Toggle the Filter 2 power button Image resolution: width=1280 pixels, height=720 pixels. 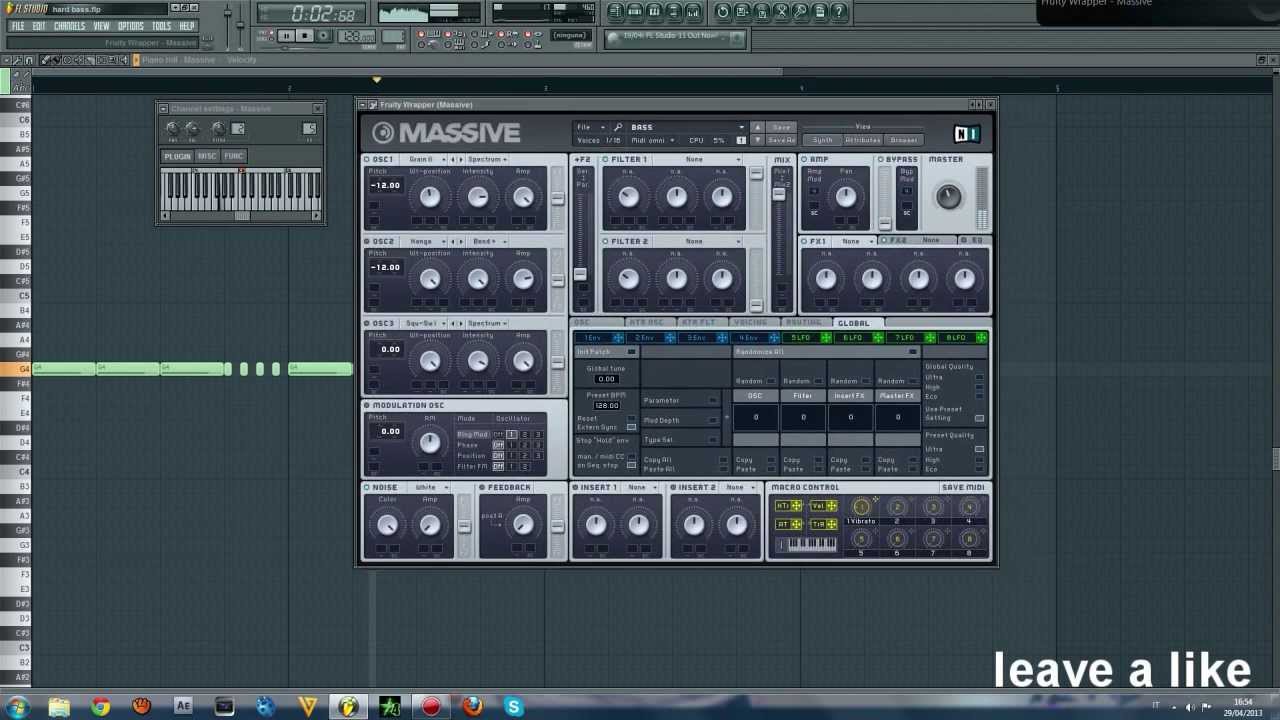click(605, 241)
